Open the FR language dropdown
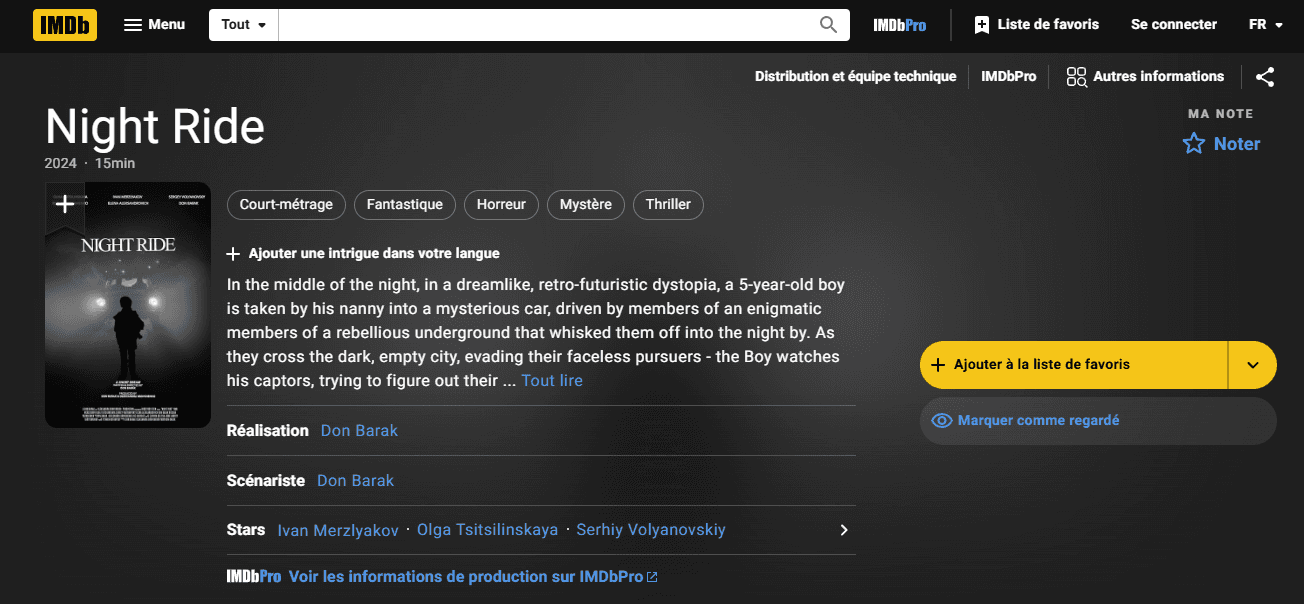Viewport: 1304px width, 604px height. [1265, 25]
